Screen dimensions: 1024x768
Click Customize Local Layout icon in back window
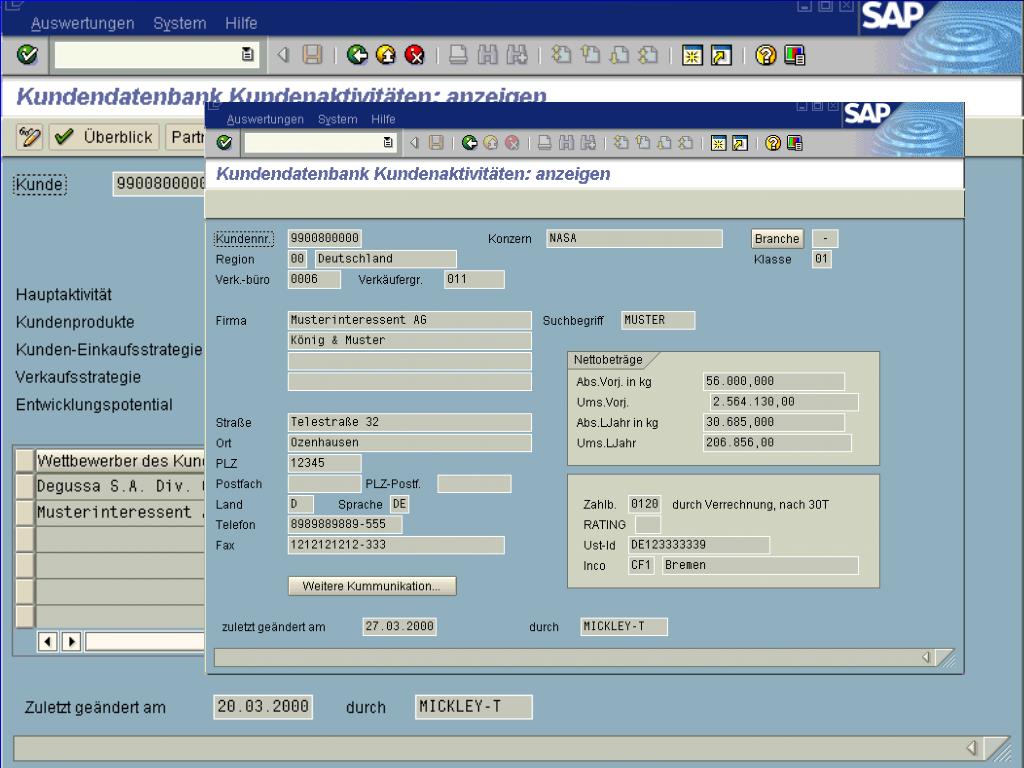point(794,55)
